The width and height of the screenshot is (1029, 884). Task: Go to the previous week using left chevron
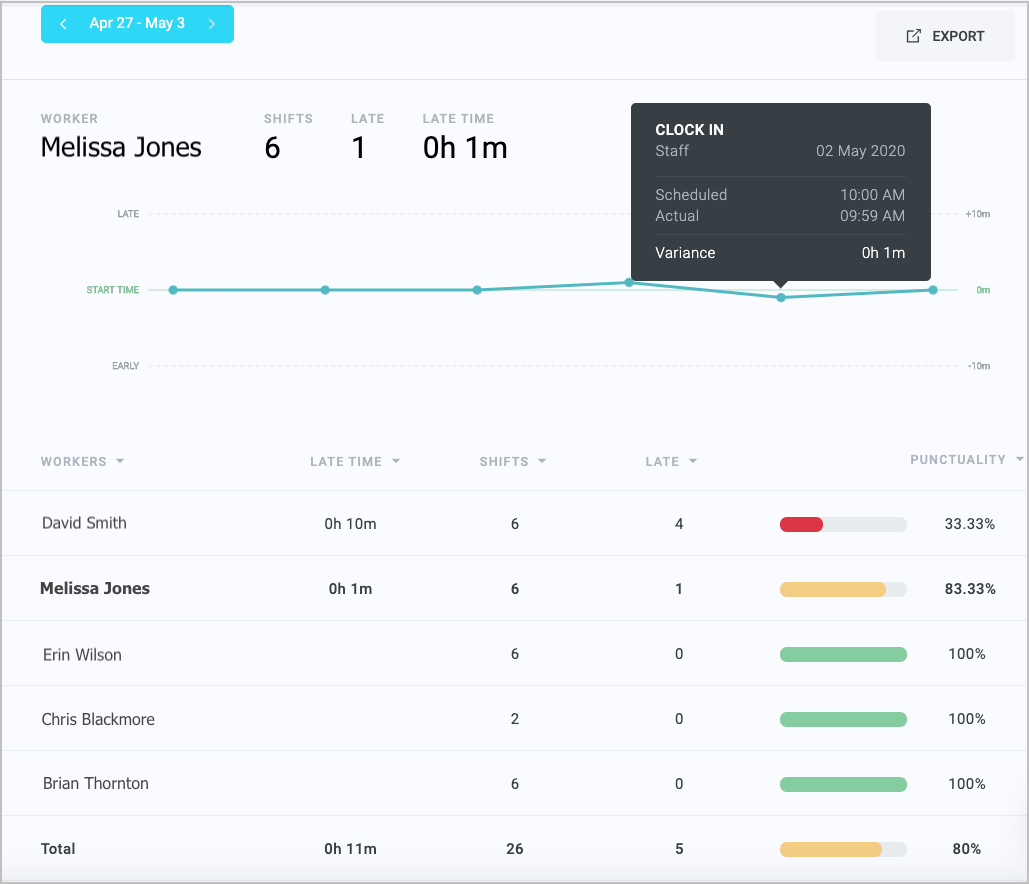pyautogui.click(x=63, y=24)
